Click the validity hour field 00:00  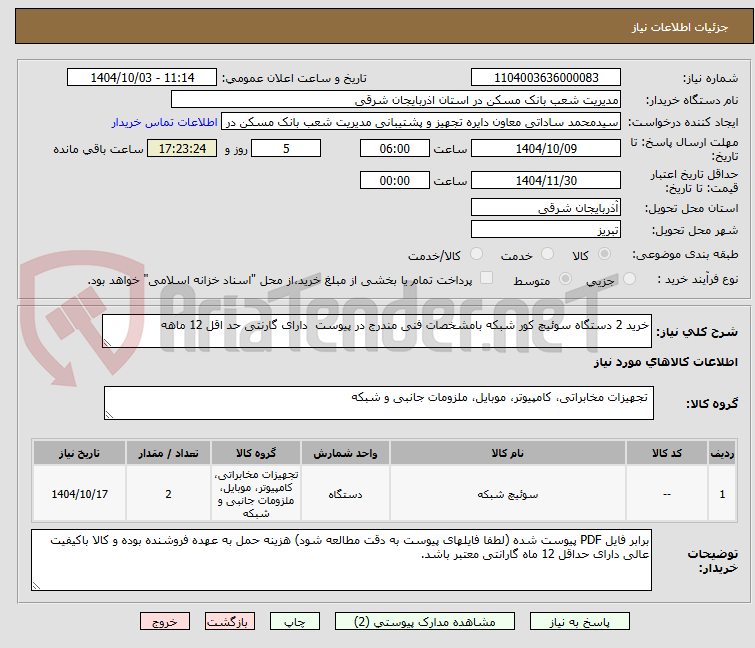[x=394, y=181]
